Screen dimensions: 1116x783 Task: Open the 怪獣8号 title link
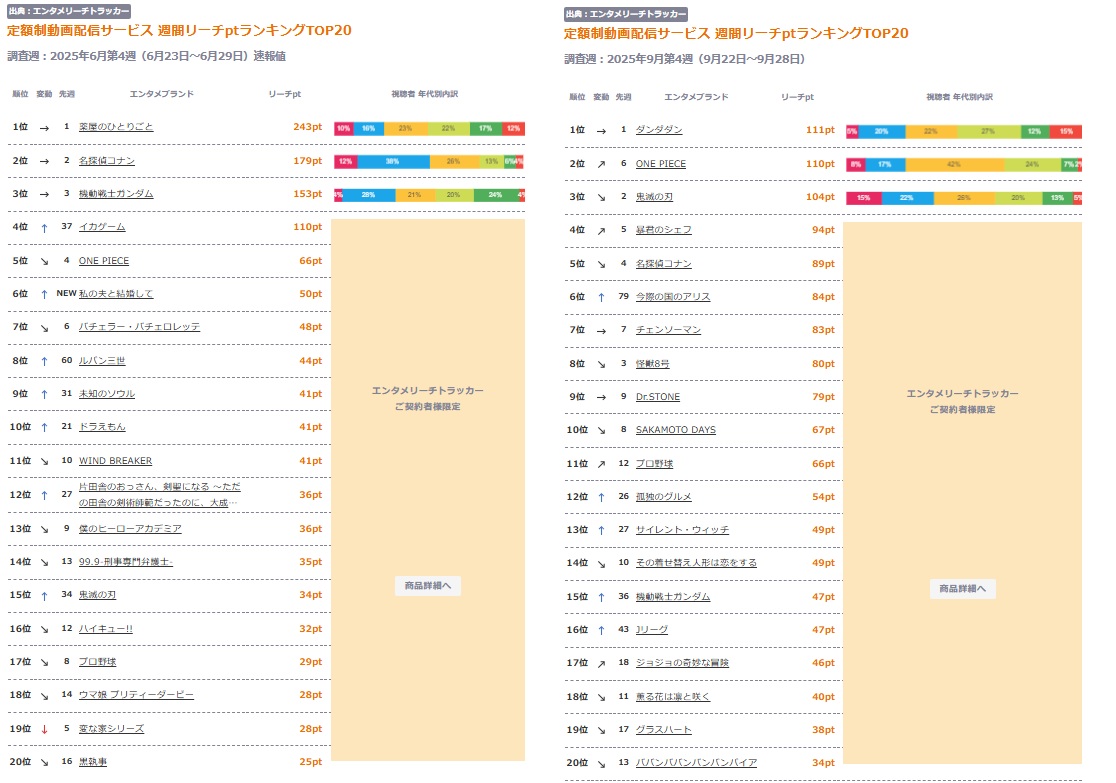pyautogui.click(x=652, y=364)
